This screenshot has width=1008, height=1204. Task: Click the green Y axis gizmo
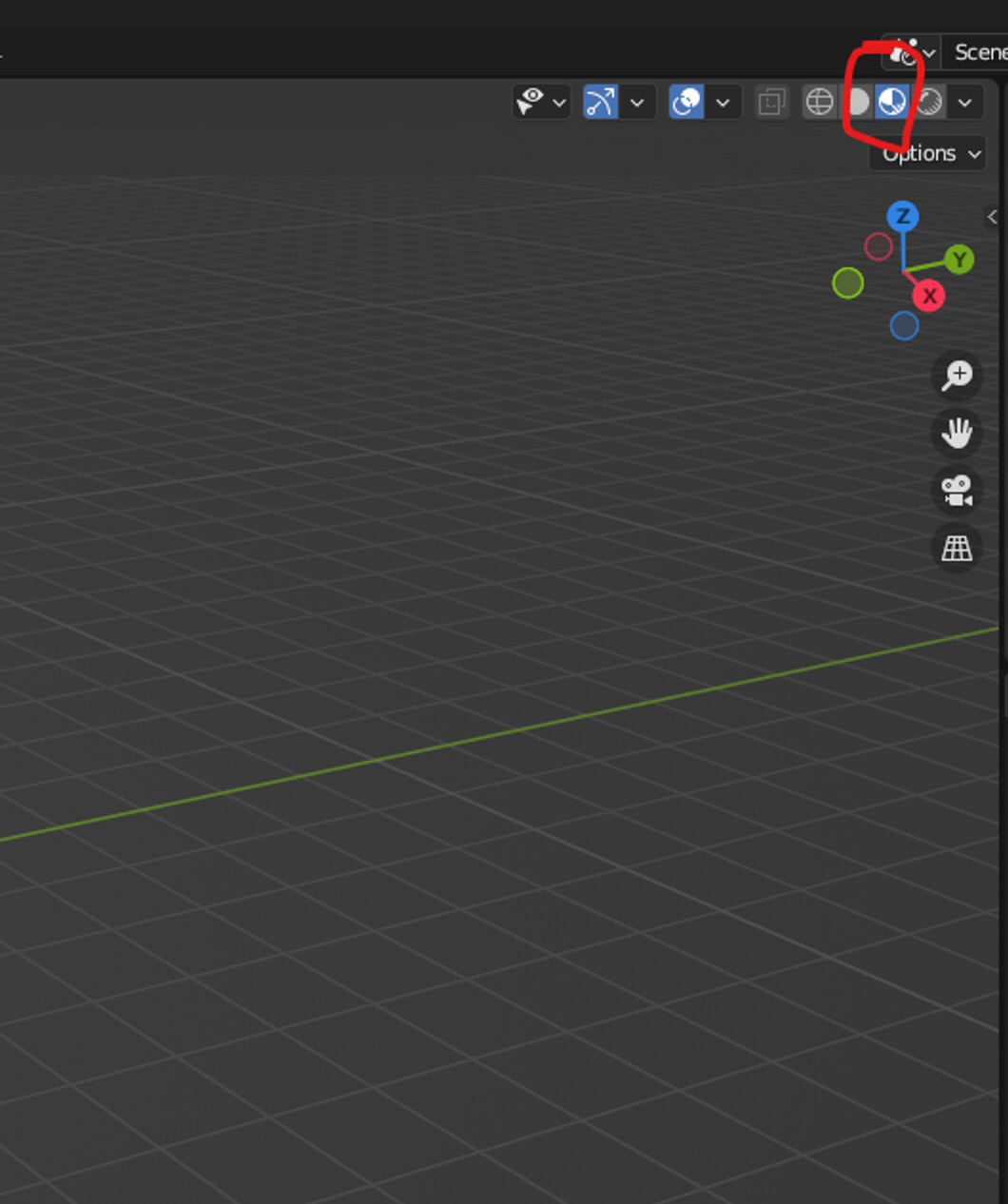pos(960,259)
